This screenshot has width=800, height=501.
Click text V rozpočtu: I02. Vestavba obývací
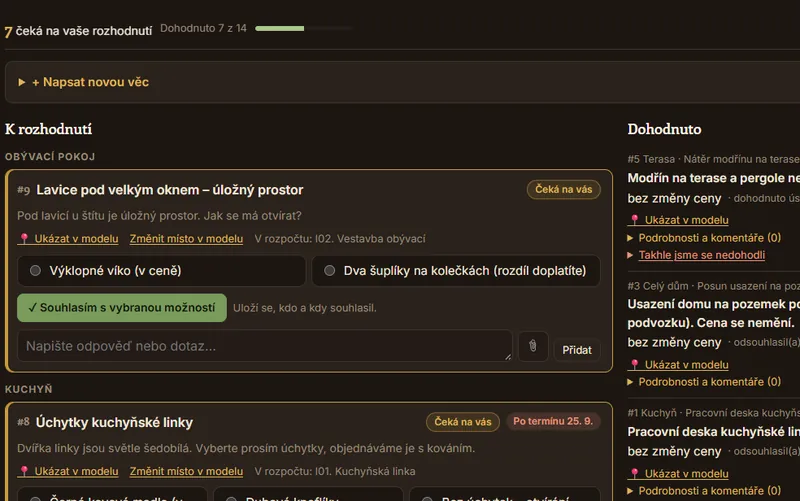click(340, 239)
